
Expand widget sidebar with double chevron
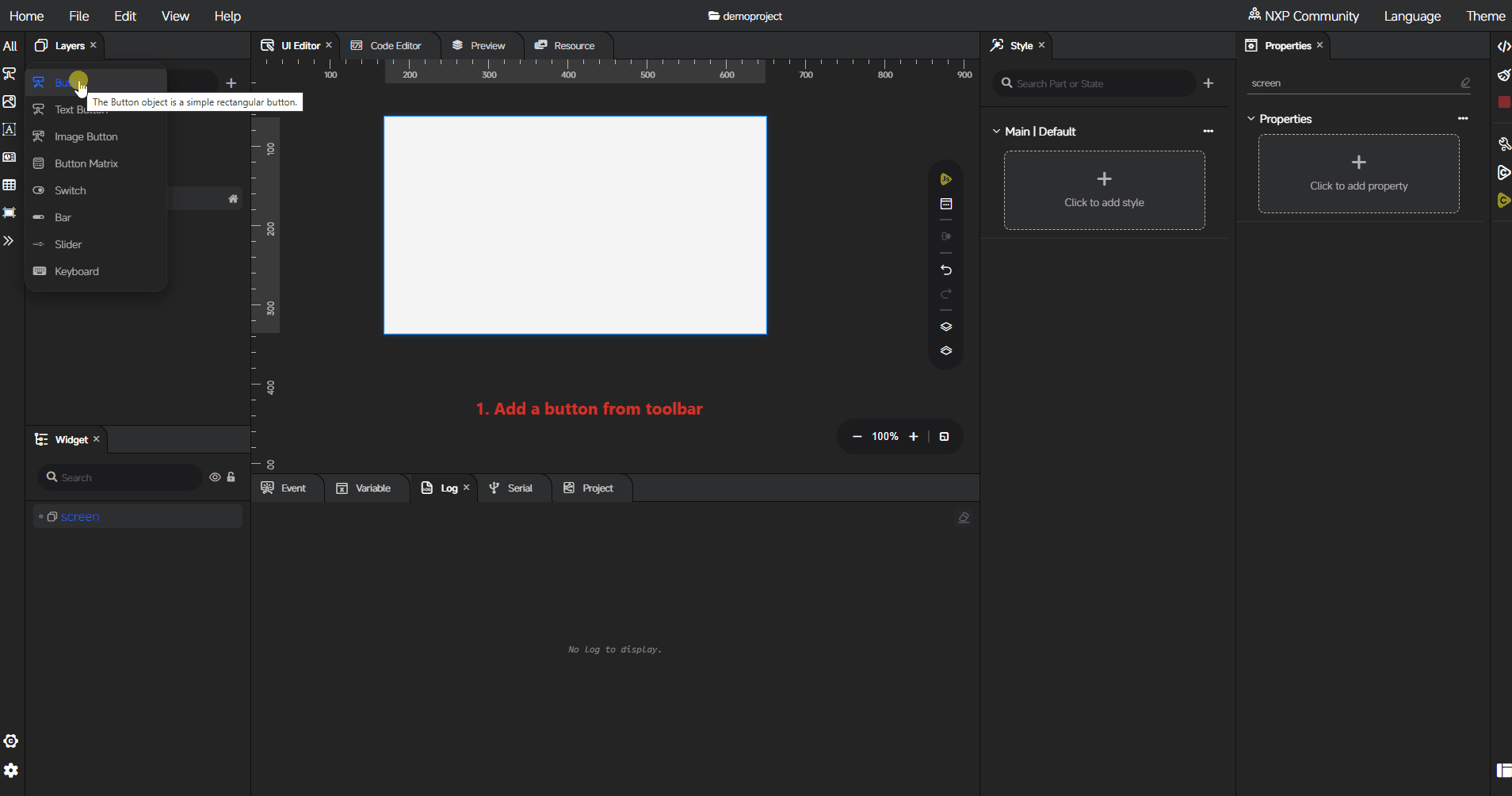click(9, 240)
